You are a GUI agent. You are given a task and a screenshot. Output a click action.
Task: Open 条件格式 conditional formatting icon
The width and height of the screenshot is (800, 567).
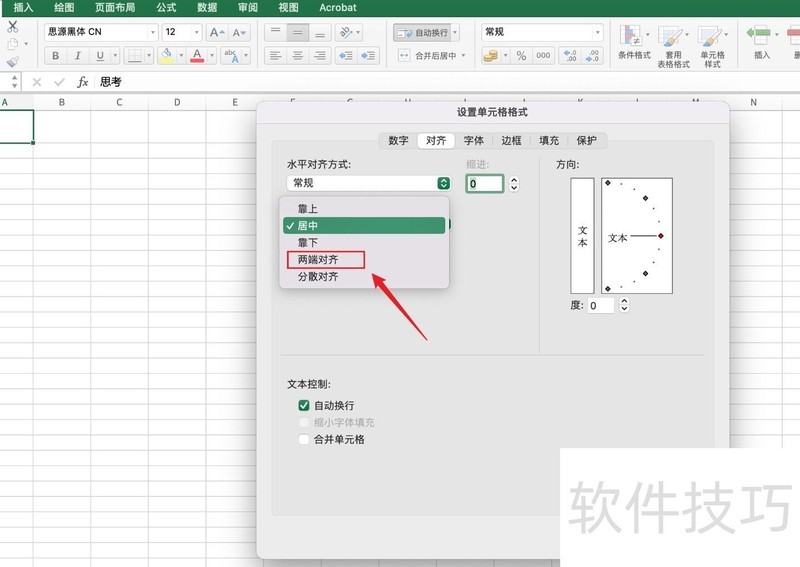[633, 45]
